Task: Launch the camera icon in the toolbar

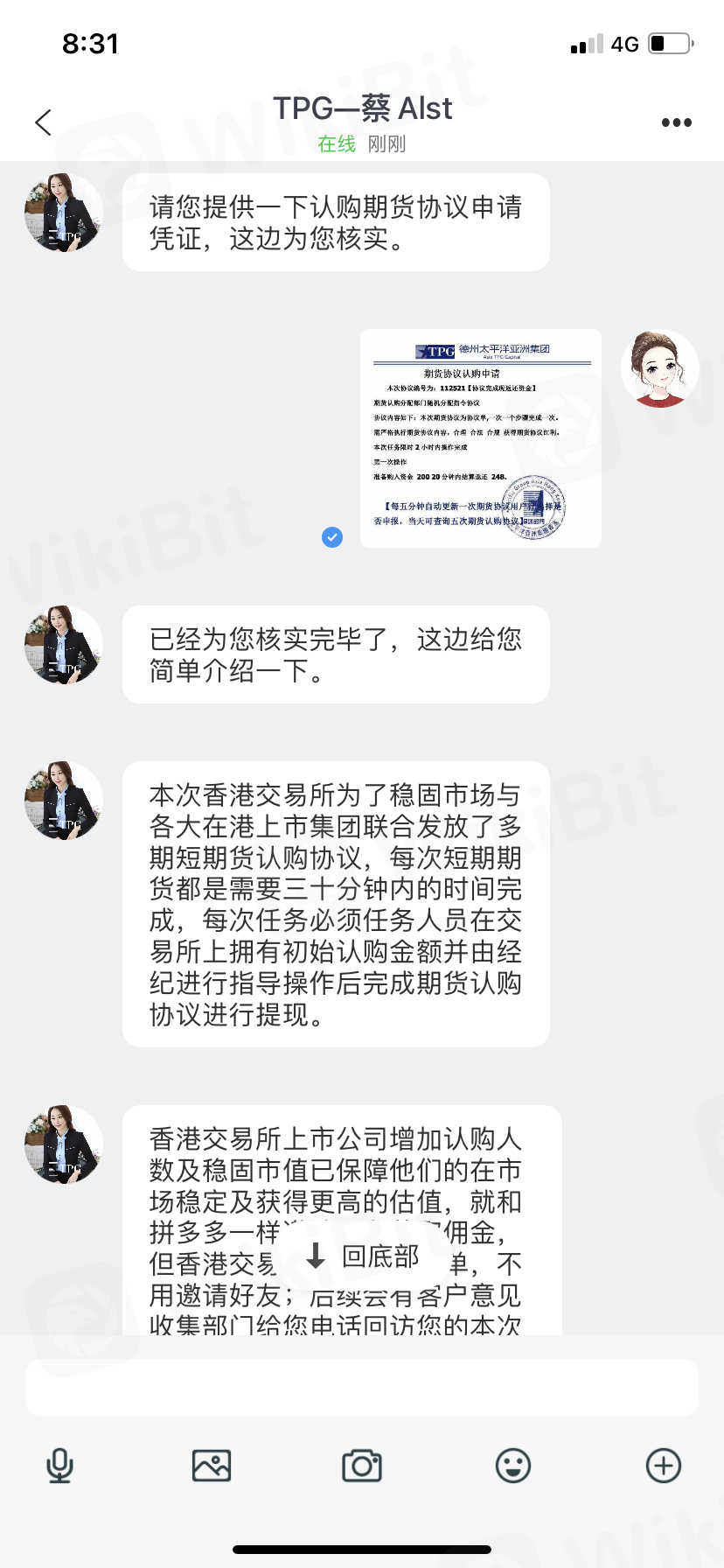Action: click(x=362, y=1466)
